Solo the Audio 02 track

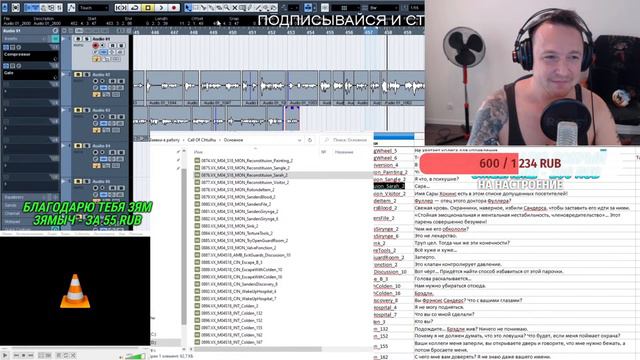tap(86, 75)
